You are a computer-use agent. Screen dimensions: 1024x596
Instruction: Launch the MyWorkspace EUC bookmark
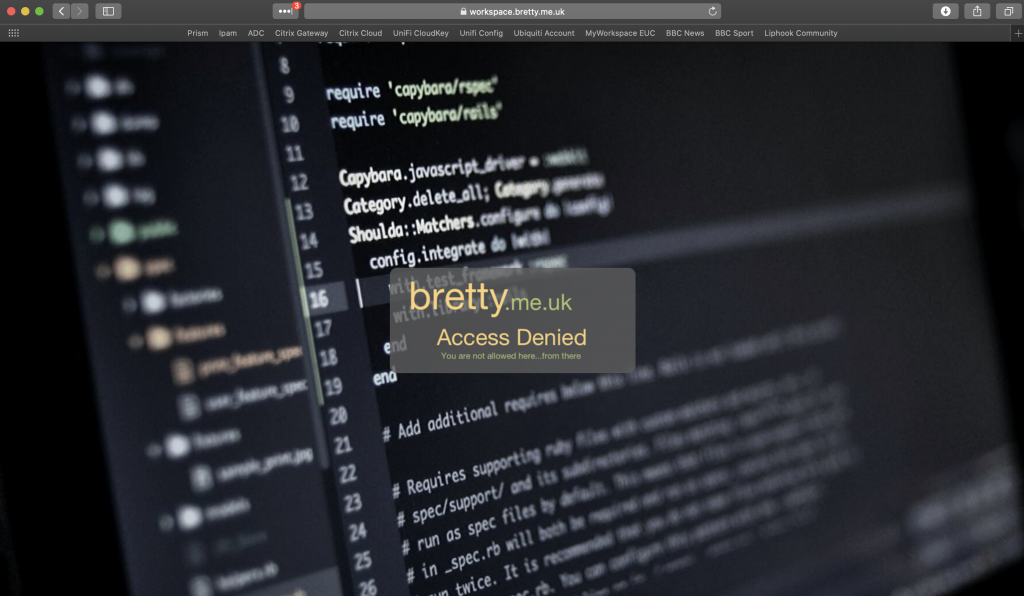(620, 33)
